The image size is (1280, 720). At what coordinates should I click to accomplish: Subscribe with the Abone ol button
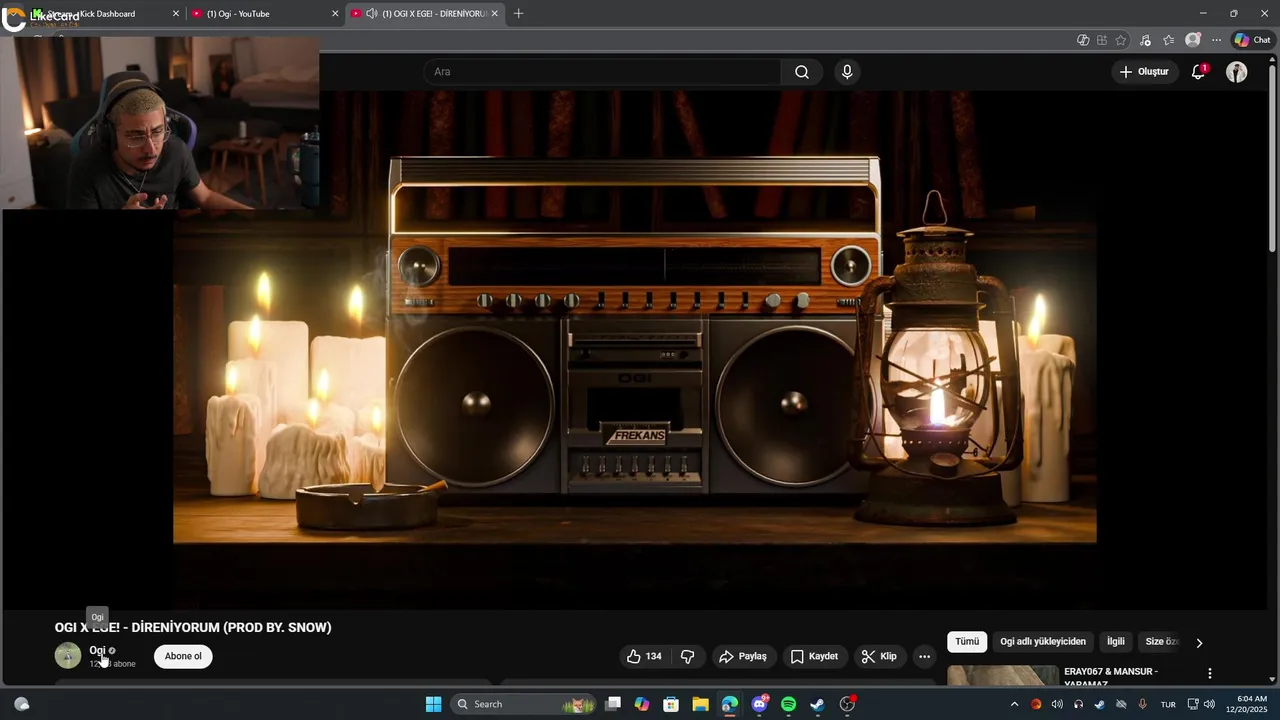pos(183,656)
